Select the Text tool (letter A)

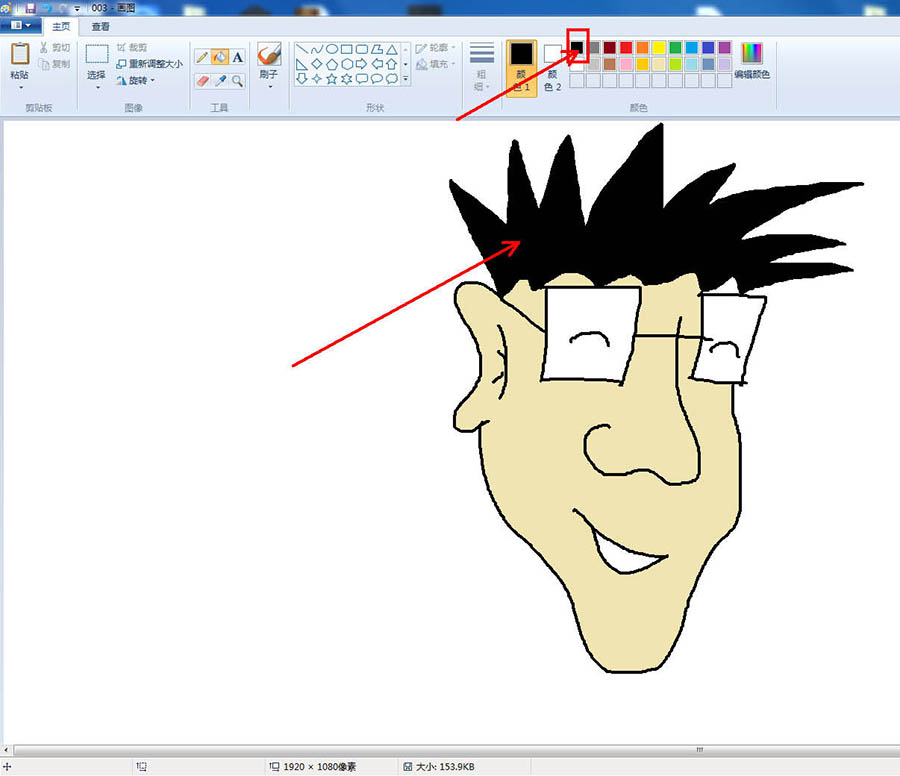coord(238,57)
